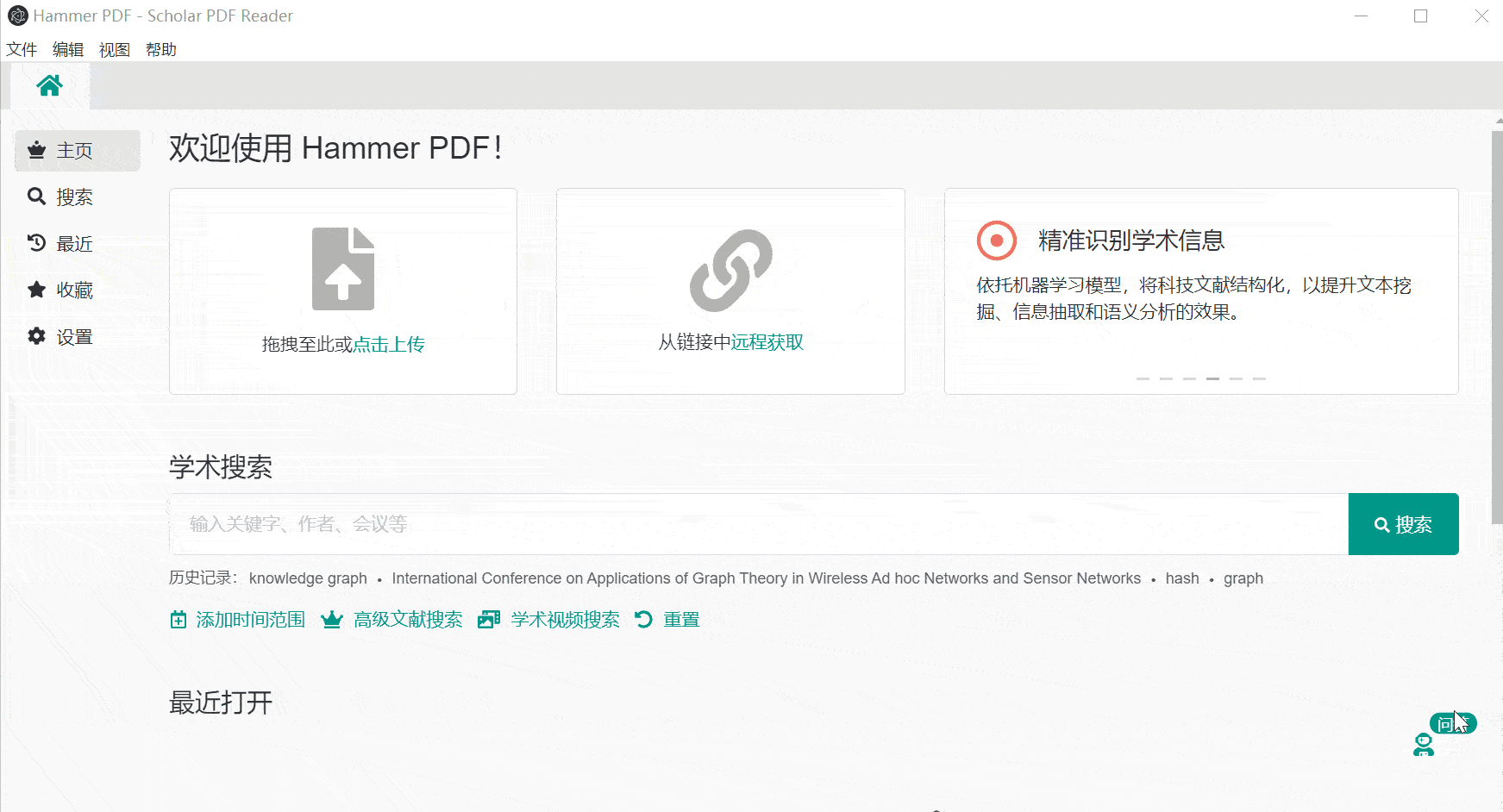Click the file upload icon
This screenshot has height=812, width=1503.
(343, 269)
